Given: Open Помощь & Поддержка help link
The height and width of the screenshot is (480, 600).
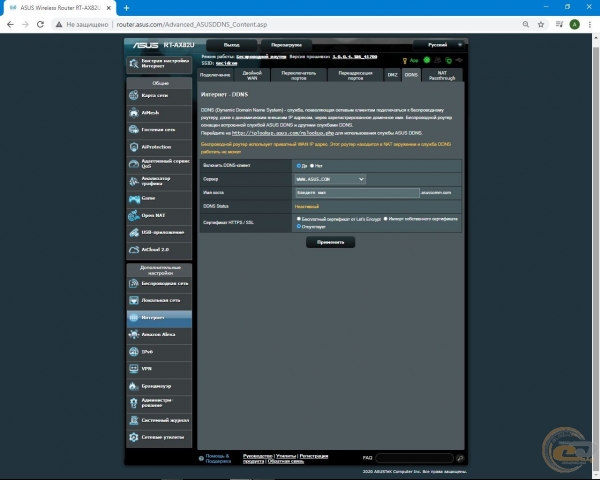Looking at the screenshot, I should coord(218,459).
